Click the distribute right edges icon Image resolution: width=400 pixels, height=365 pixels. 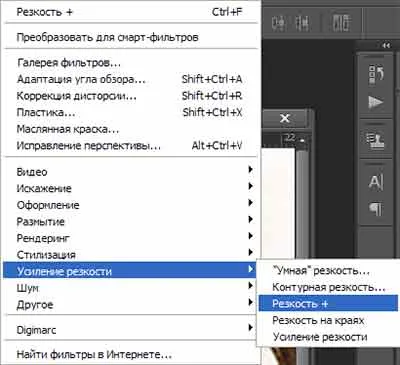[x=302, y=23]
